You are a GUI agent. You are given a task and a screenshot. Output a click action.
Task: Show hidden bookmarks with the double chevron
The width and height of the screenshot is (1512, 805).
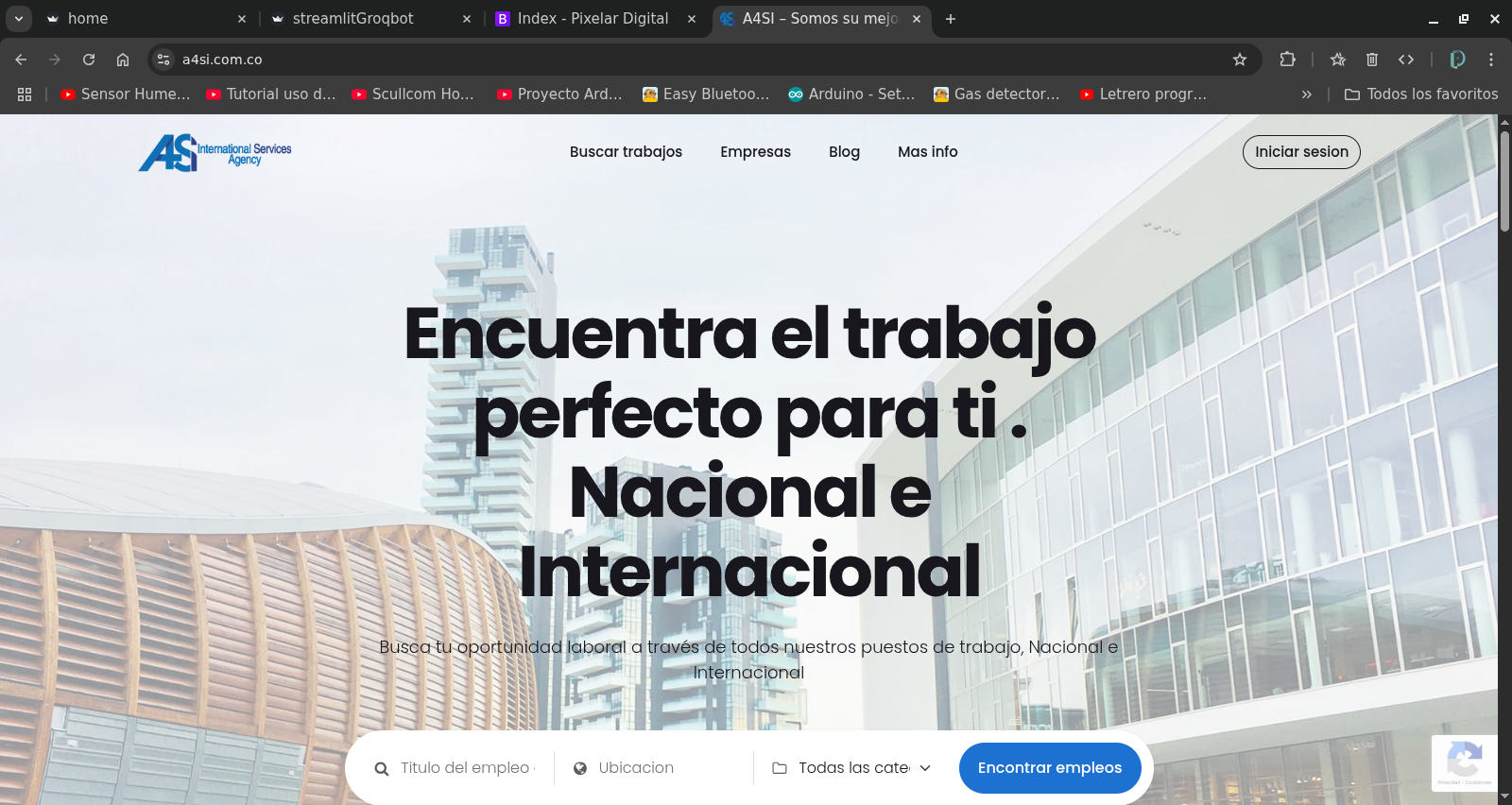1306,94
